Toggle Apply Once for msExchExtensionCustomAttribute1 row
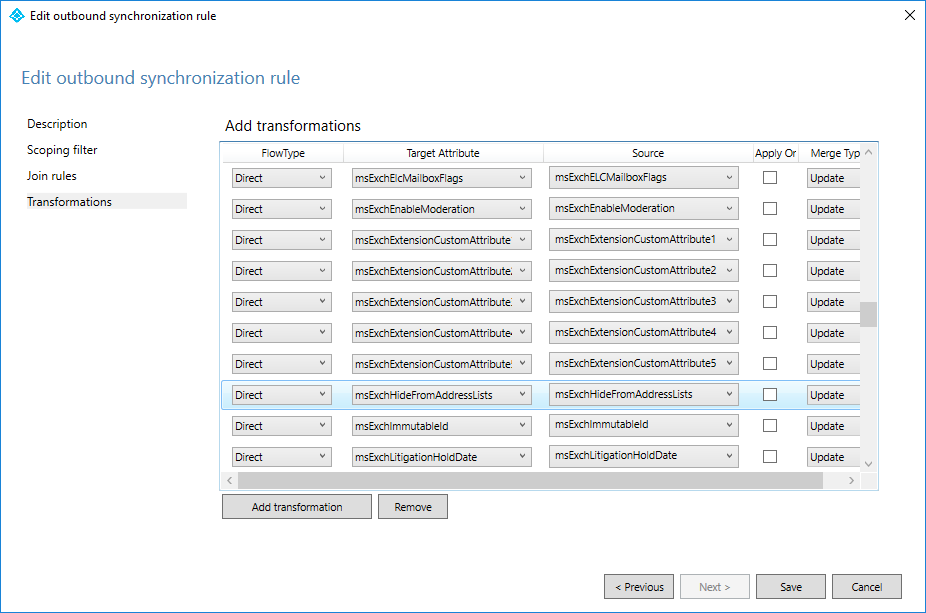Viewport: 926px width, 613px height. (770, 240)
